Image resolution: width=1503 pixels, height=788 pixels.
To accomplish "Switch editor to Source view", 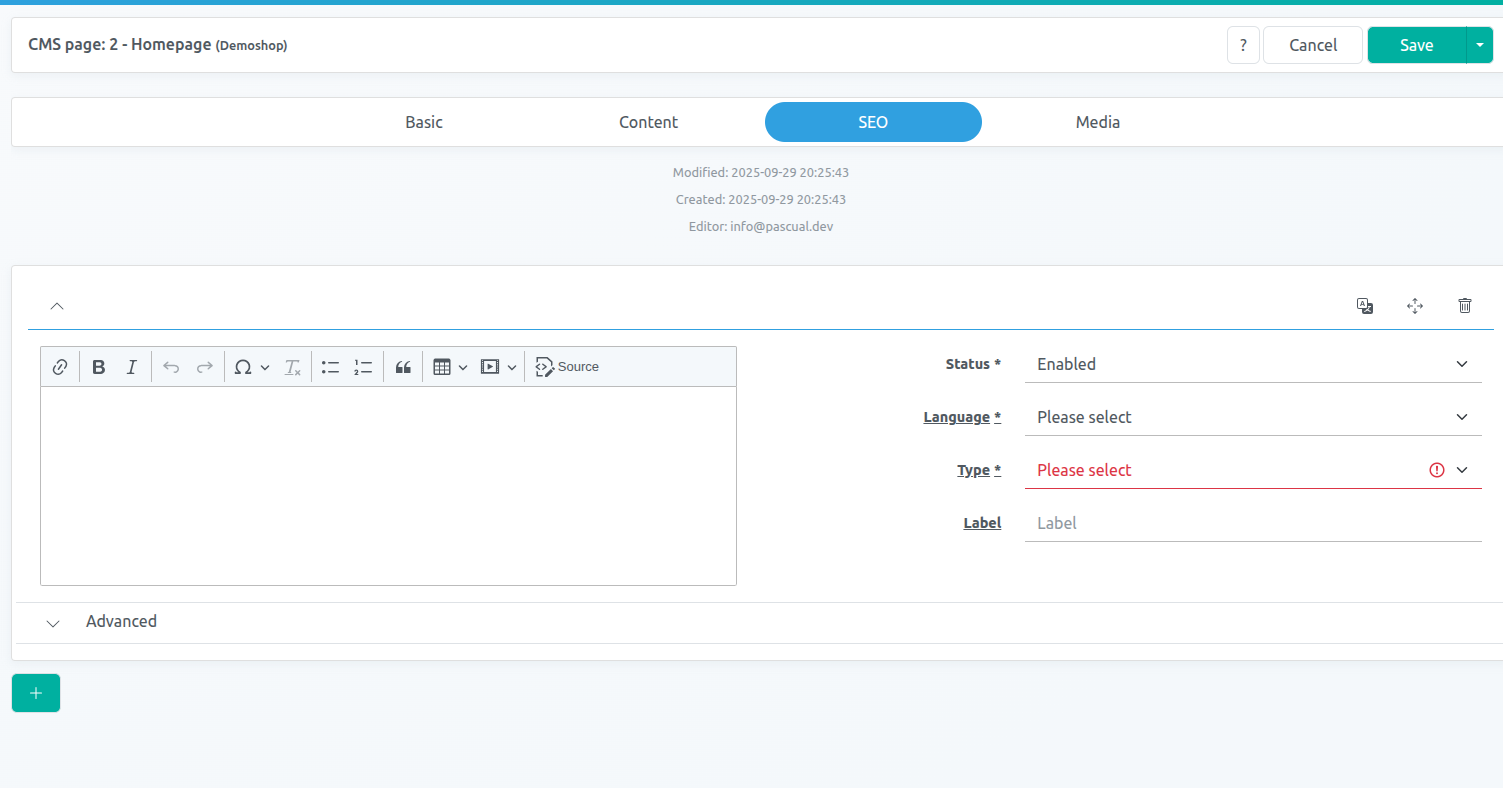I will pos(567,367).
